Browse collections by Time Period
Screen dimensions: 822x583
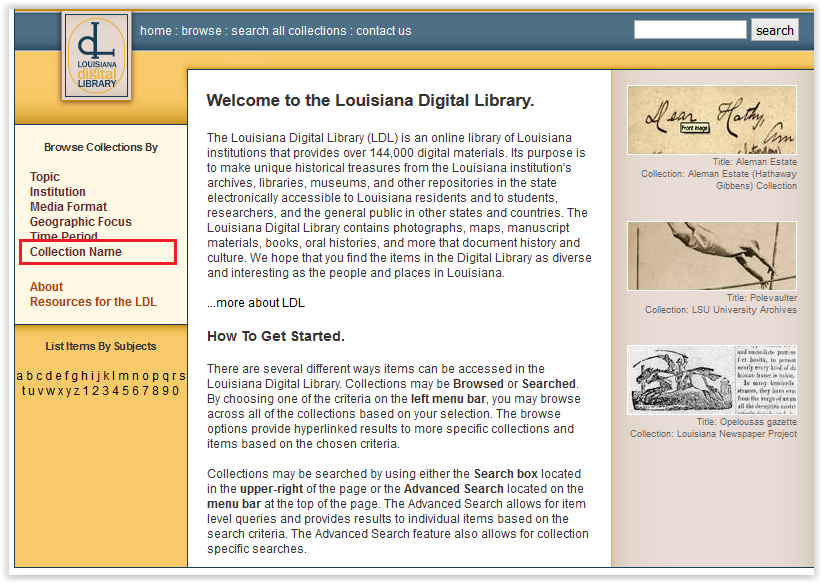click(63, 235)
